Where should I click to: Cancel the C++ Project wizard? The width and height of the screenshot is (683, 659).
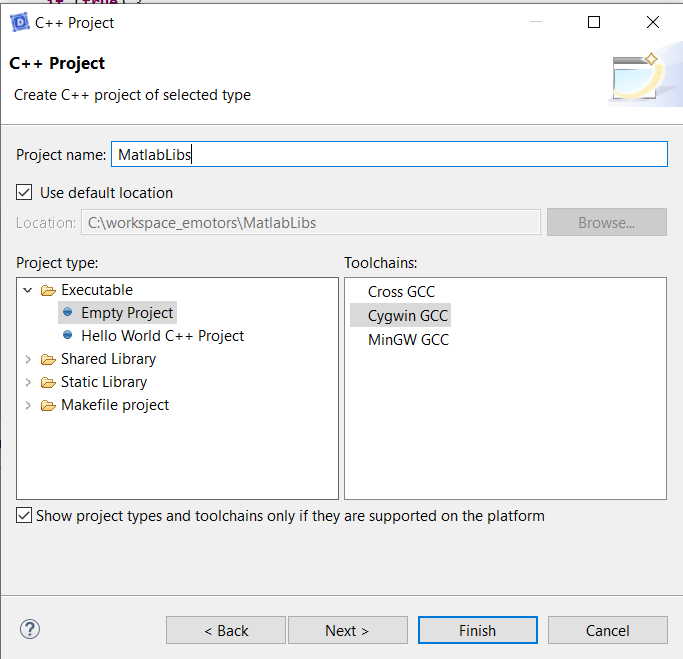click(608, 630)
